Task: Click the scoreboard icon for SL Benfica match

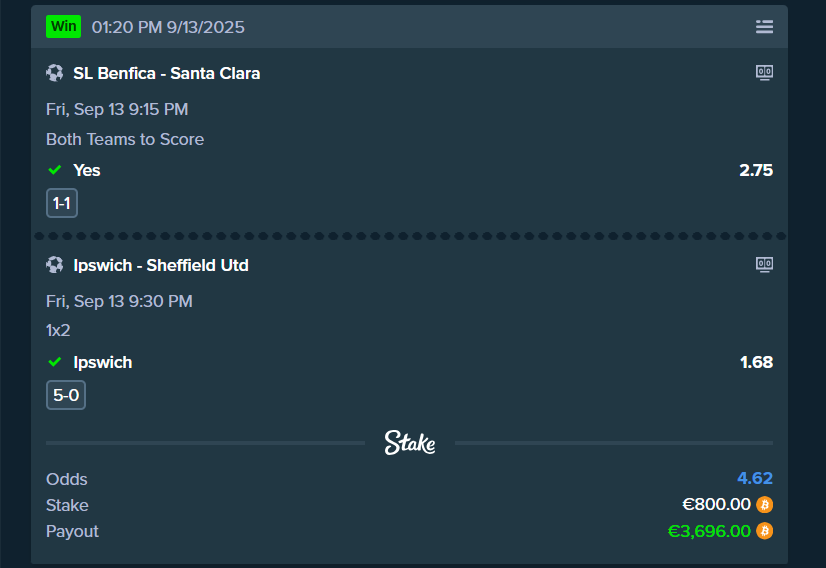Action: 764,72
